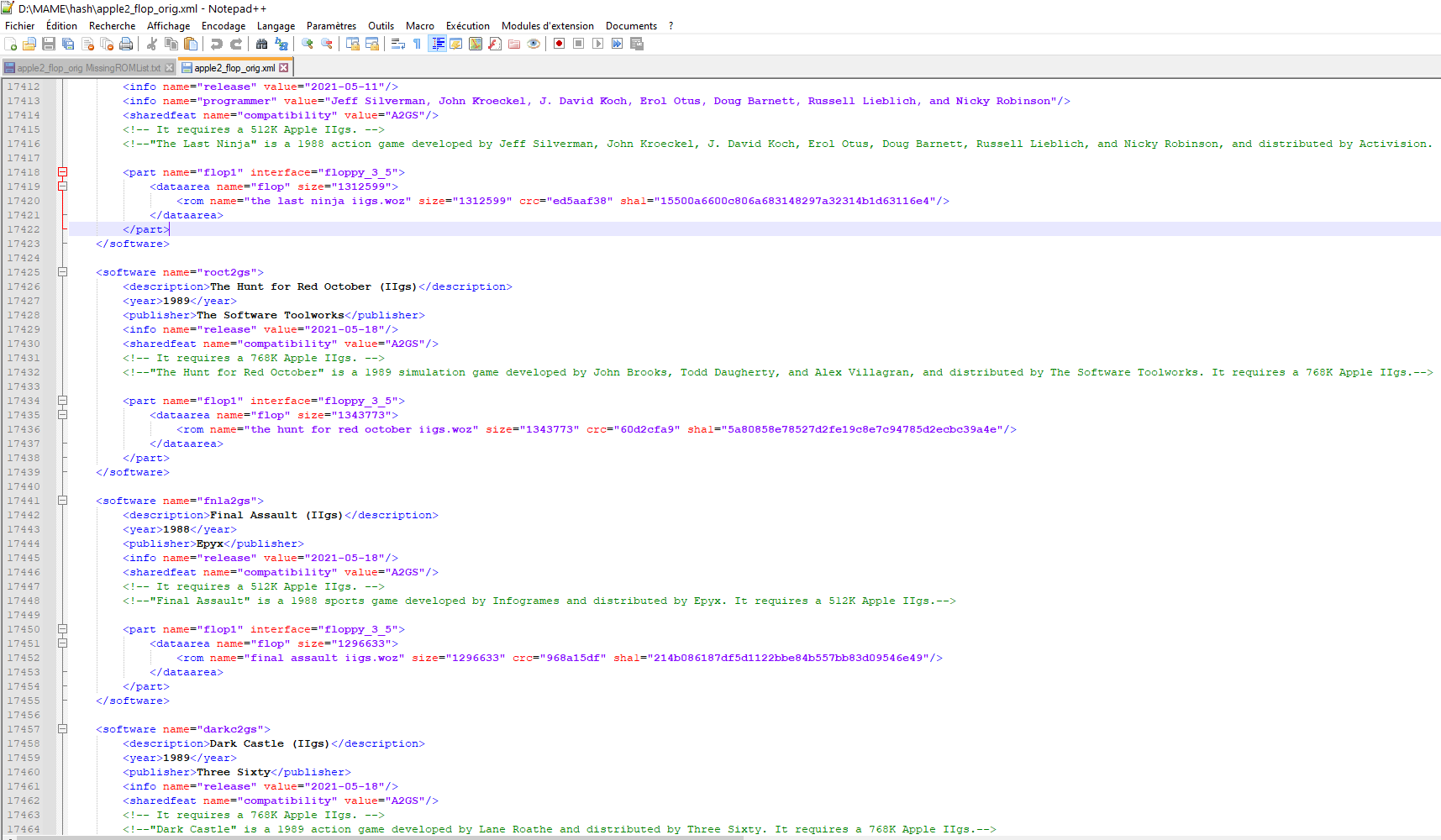The height and width of the screenshot is (840, 1441).
Task: Collapse the fnla2gs software block
Action: coord(62,501)
